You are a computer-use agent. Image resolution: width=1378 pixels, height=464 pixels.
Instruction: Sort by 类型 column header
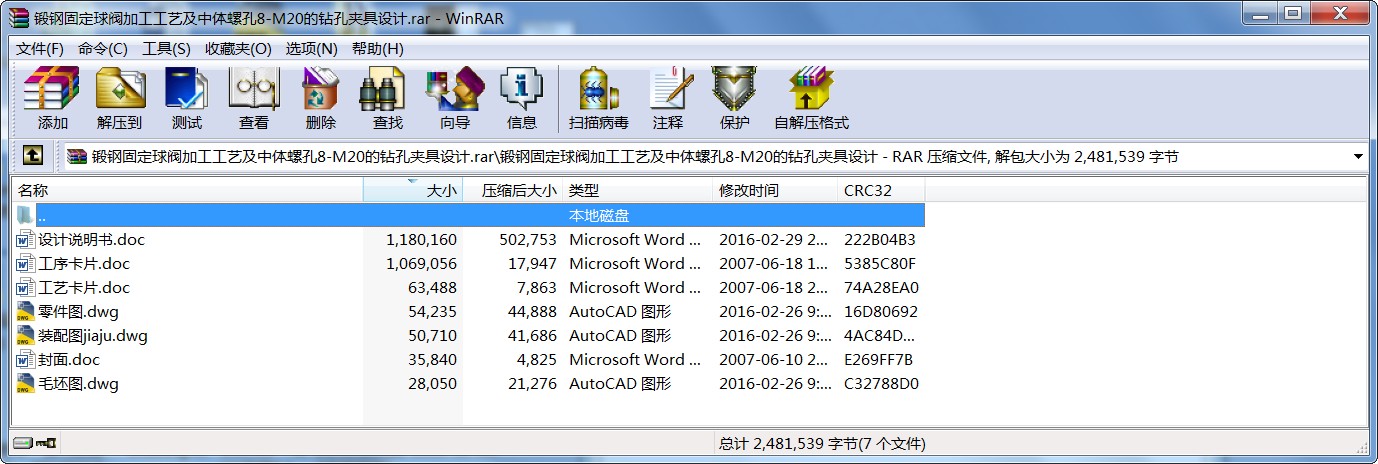(638, 190)
